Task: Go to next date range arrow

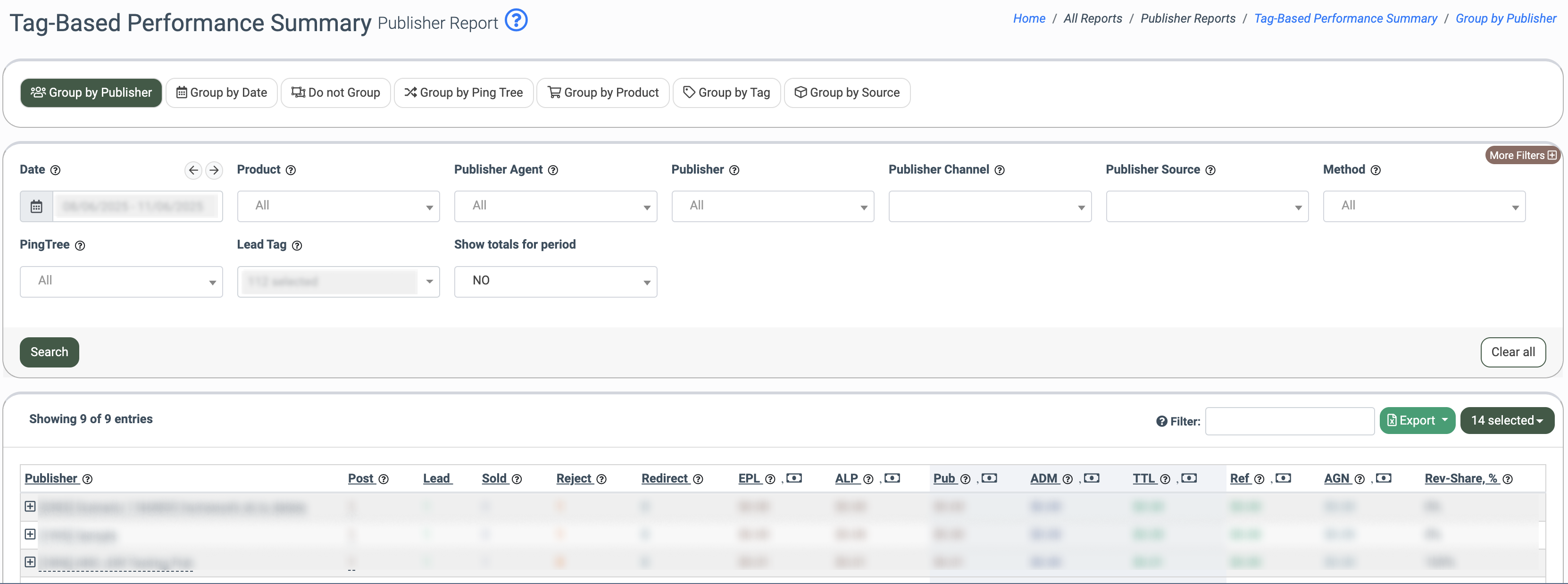Action: point(214,170)
